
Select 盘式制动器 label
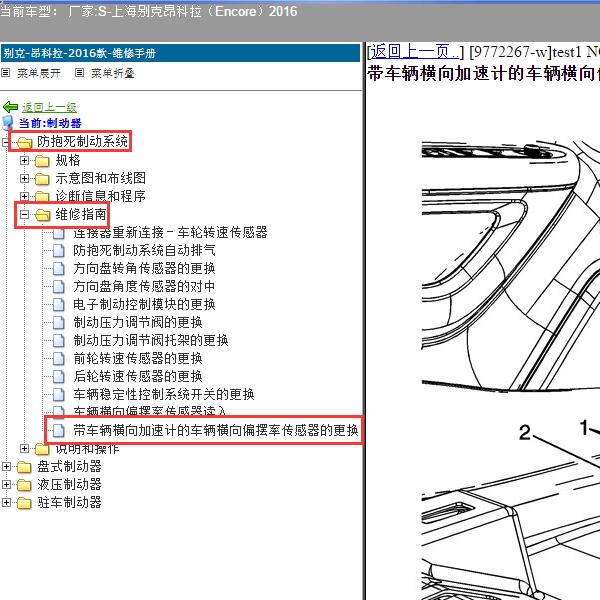[x=69, y=466]
